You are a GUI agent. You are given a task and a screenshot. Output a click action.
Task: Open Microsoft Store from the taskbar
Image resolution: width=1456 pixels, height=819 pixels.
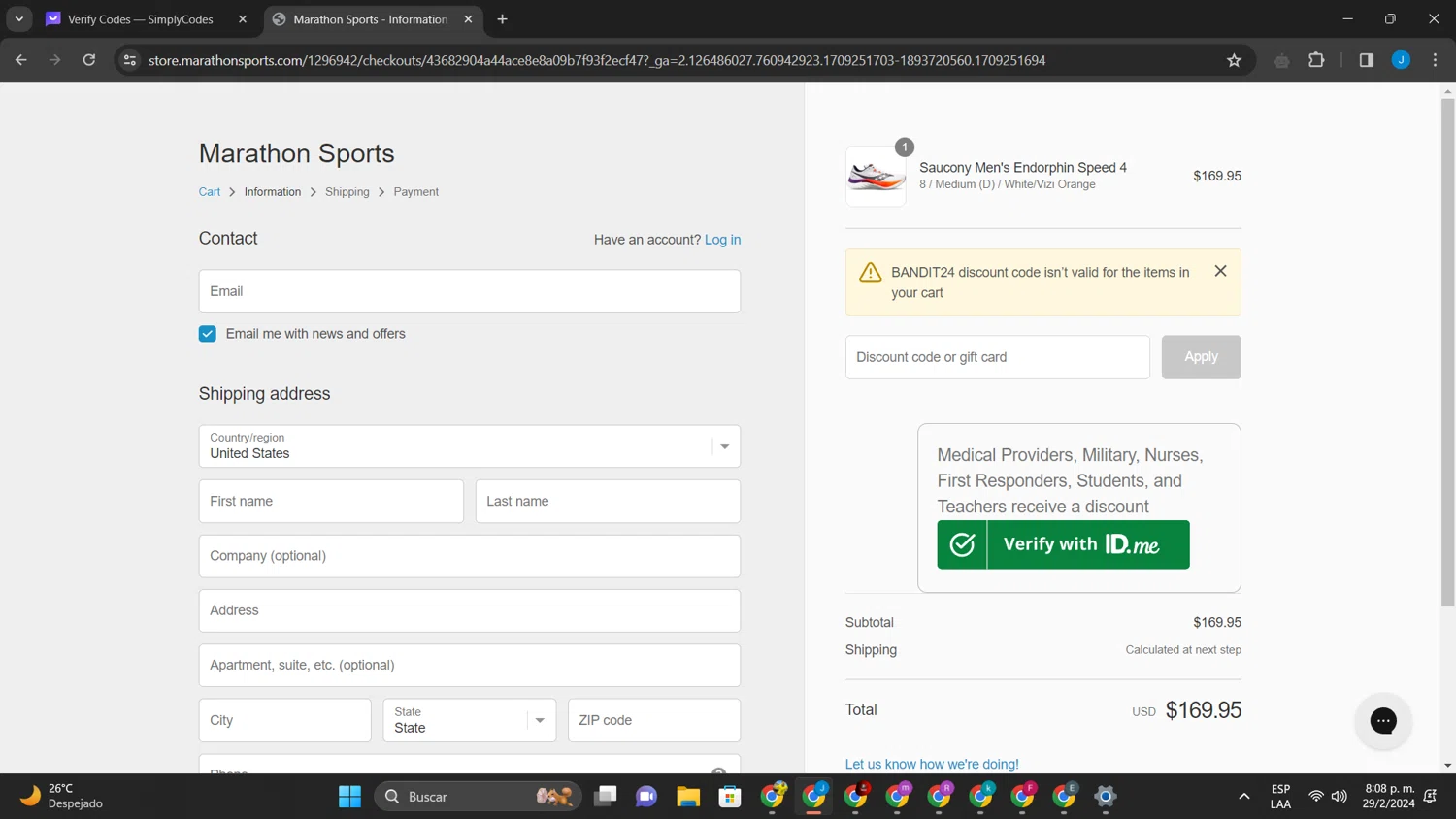(730, 797)
